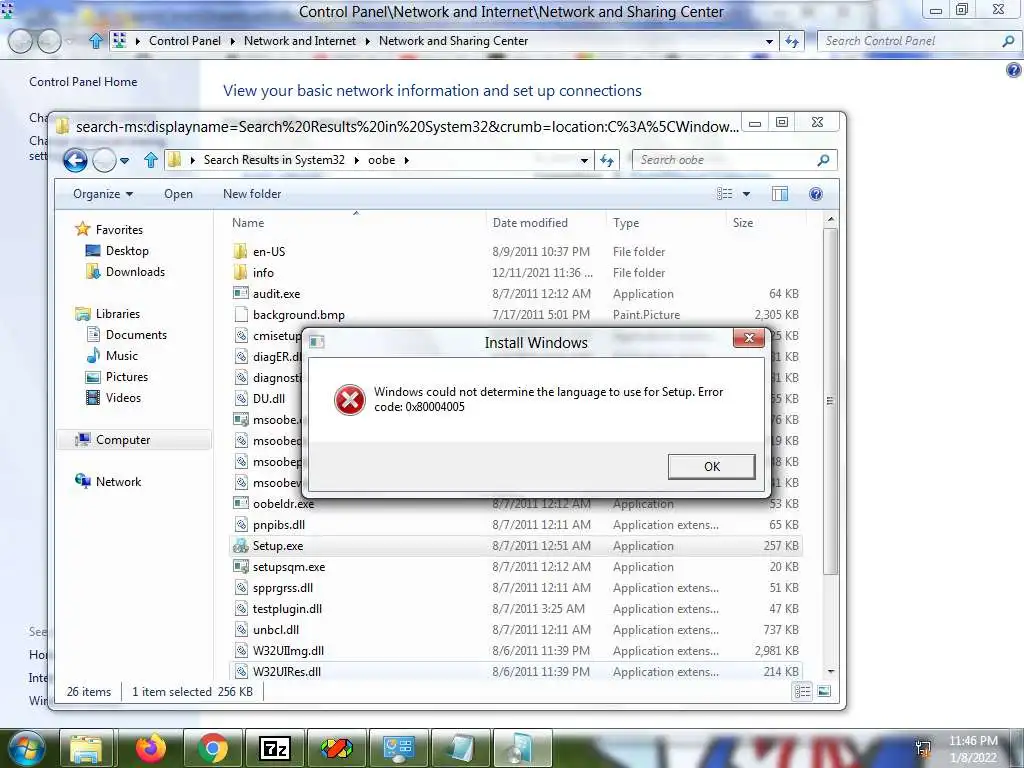Screen dimensions: 1024x768
Task: Click Control Panel Home link
Action: tap(83, 82)
